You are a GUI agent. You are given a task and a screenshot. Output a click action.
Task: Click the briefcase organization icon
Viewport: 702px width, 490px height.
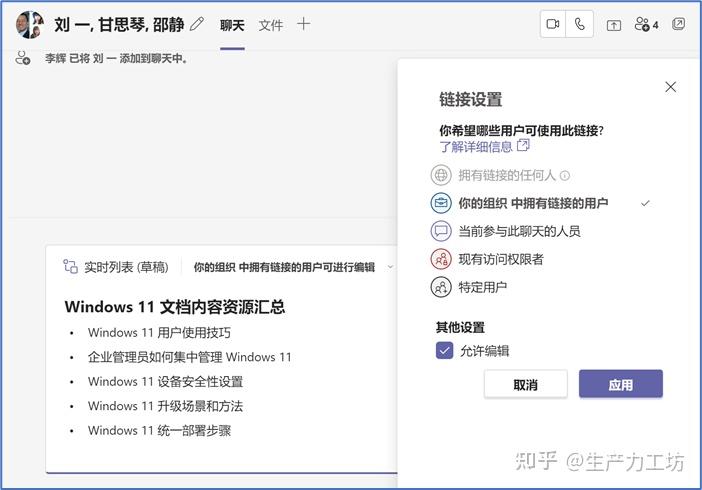(441, 203)
